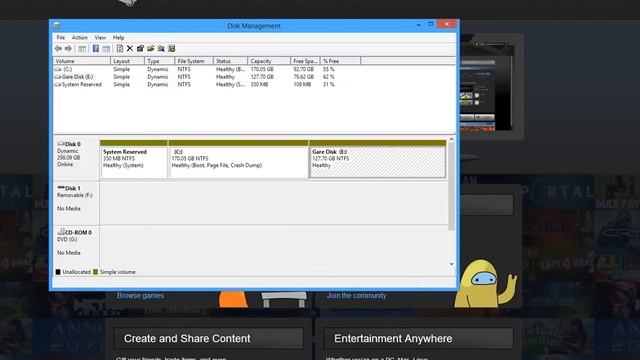The width and height of the screenshot is (640, 360).
Task: Click the Disk 1 removable drive icon
Action: [61, 188]
